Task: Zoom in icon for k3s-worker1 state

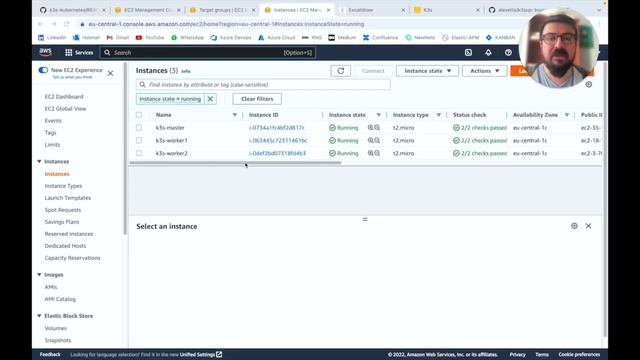Action: pyautogui.click(x=371, y=140)
